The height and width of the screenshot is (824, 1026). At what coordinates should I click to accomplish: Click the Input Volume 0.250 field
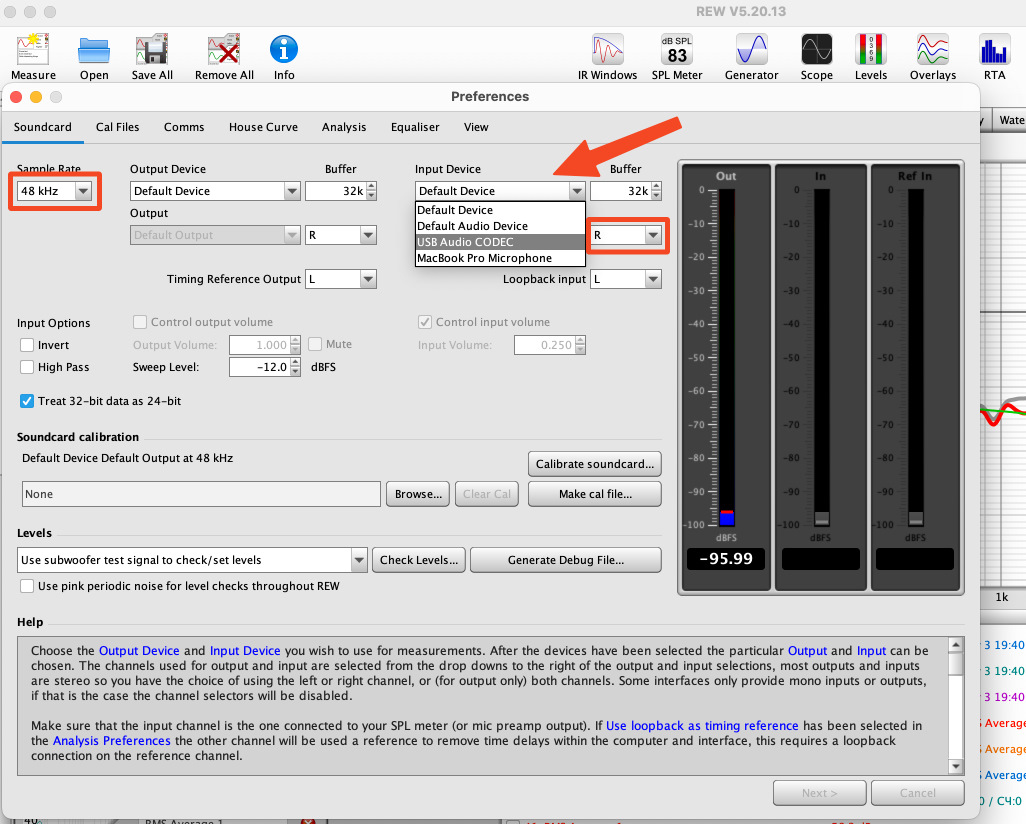[x=545, y=345]
